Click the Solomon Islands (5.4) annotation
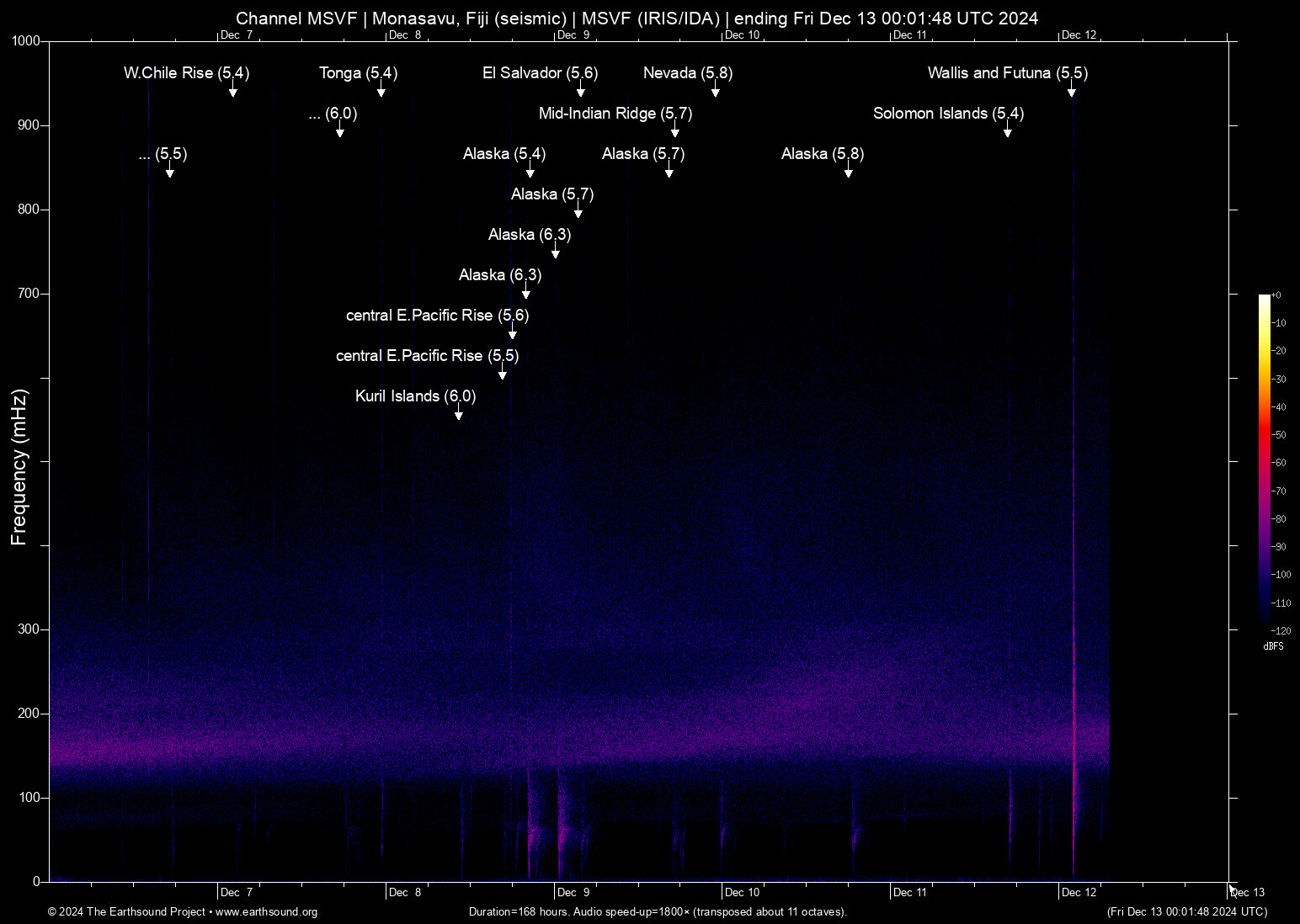1300x924 pixels. pyautogui.click(x=947, y=114)
